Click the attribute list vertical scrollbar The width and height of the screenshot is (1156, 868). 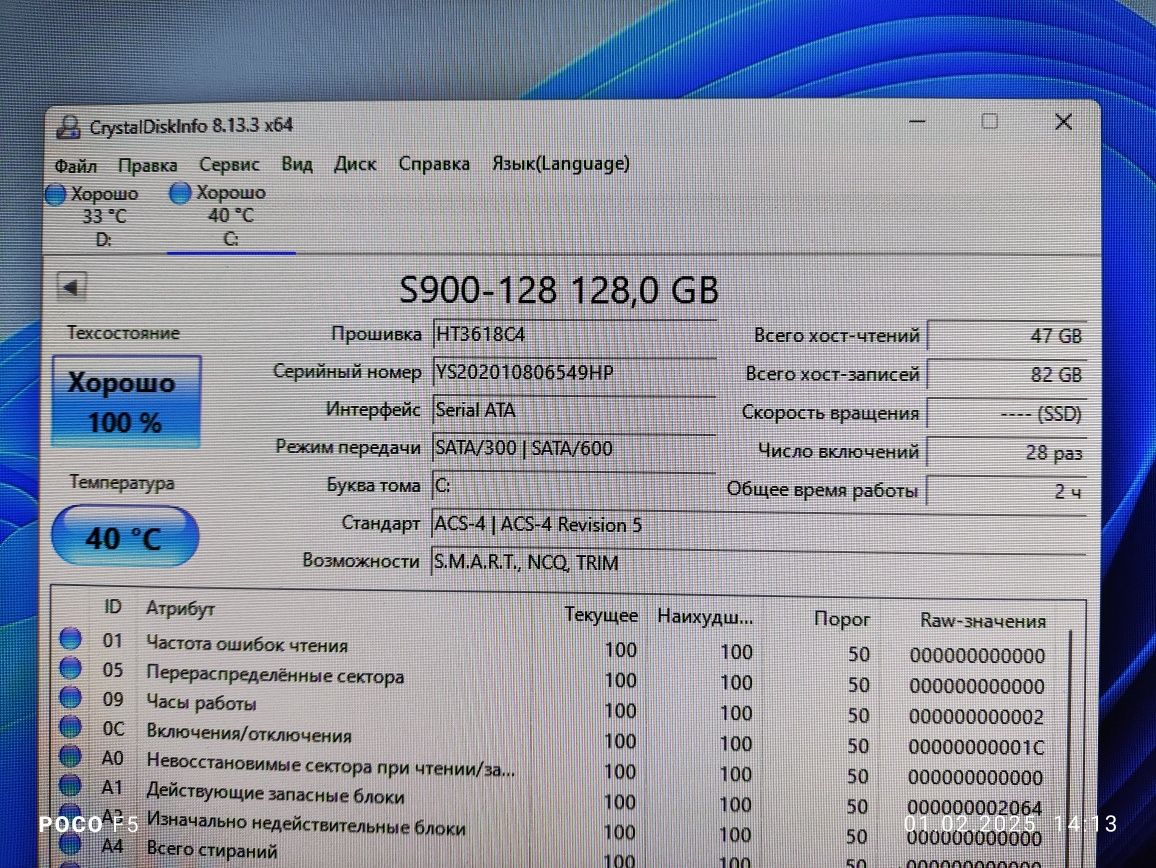[x=1069, y=749]
